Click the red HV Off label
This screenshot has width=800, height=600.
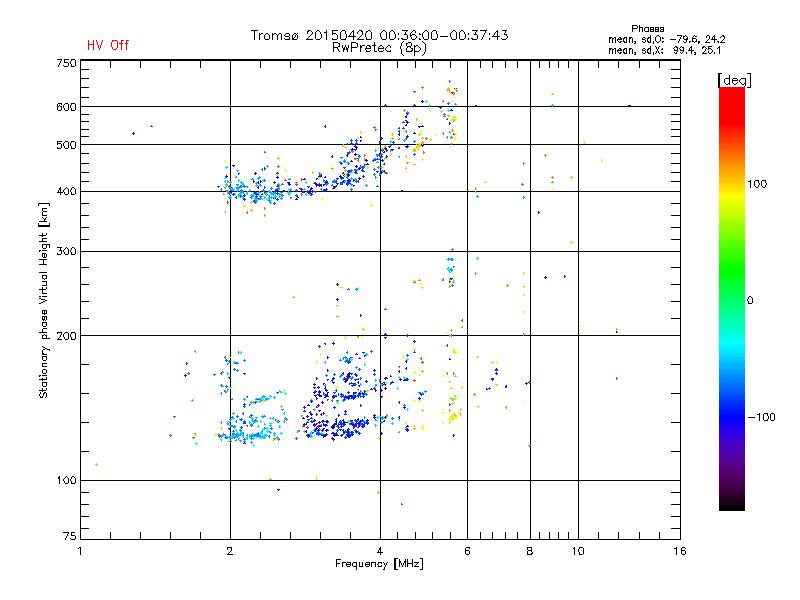tap(108, 45)
